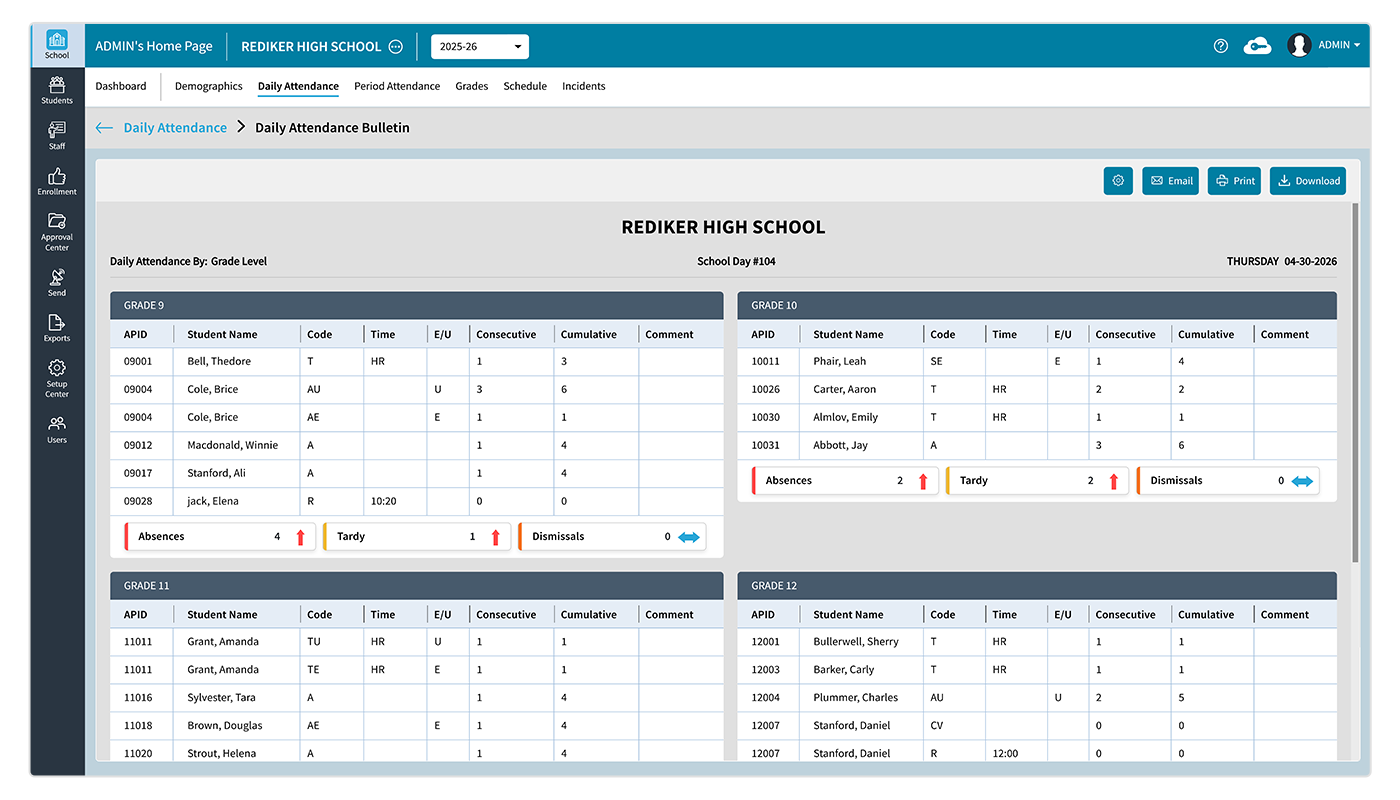Click the Grade 9 Absences summary card

[x=220, y=537]
